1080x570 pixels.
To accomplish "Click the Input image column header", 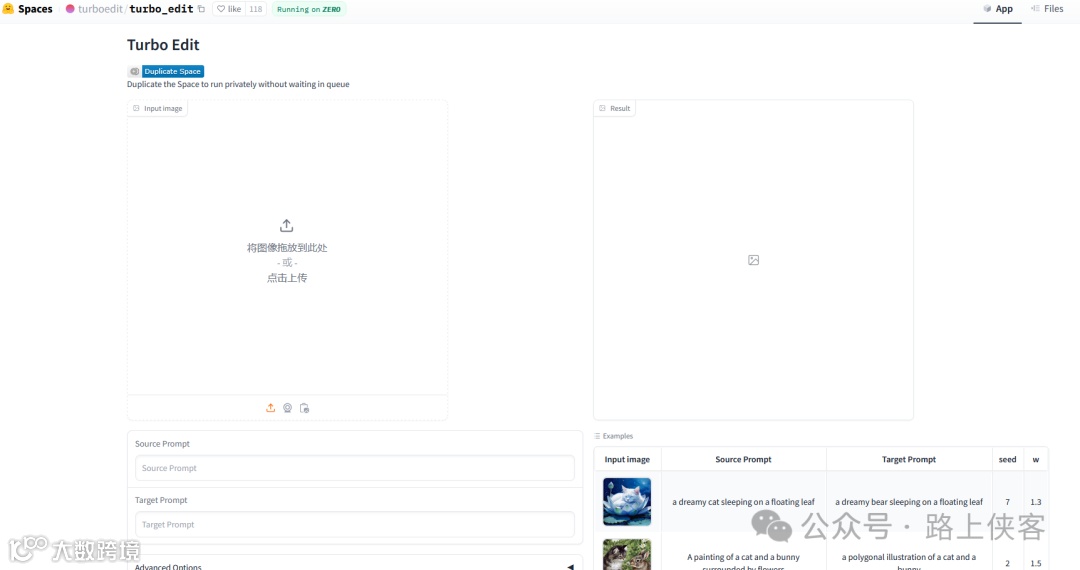I will click(627, 459).
